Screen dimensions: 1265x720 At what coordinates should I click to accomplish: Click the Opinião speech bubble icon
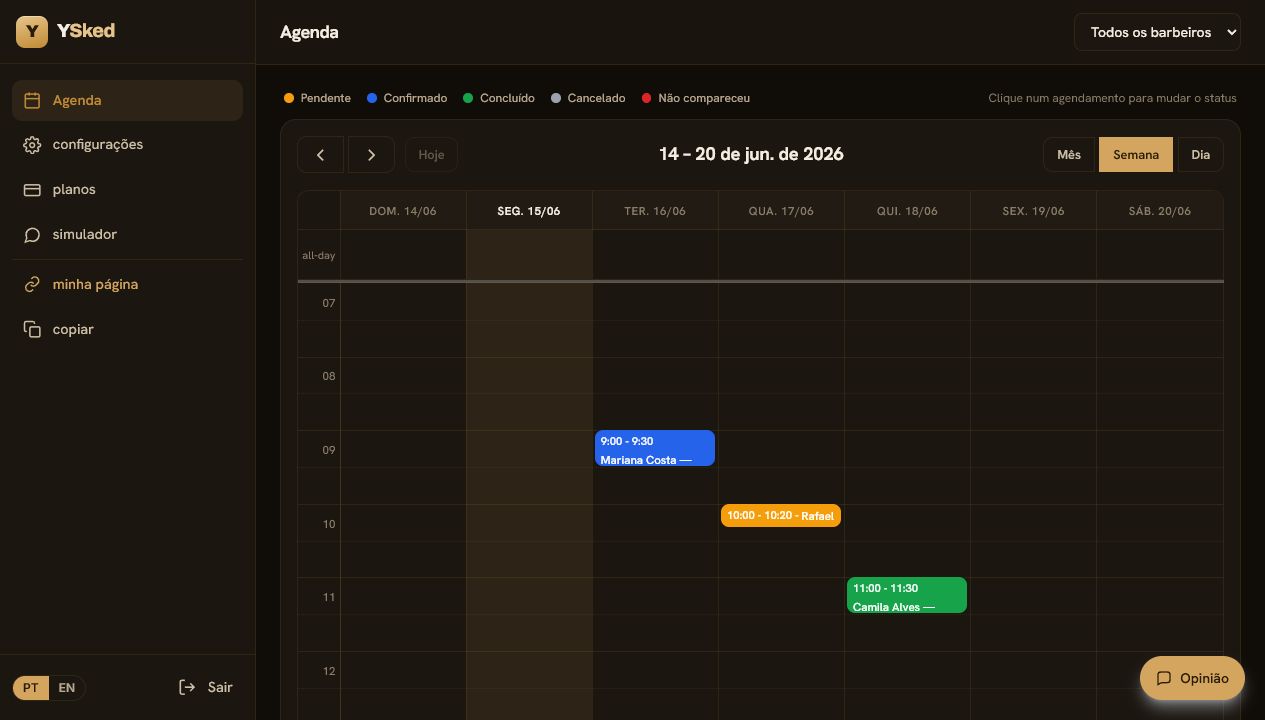click(x=1164, y=678)
